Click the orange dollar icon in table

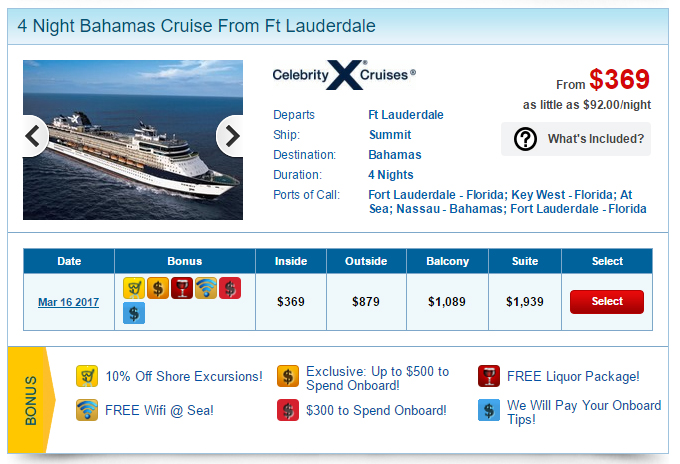pos(158,288)
